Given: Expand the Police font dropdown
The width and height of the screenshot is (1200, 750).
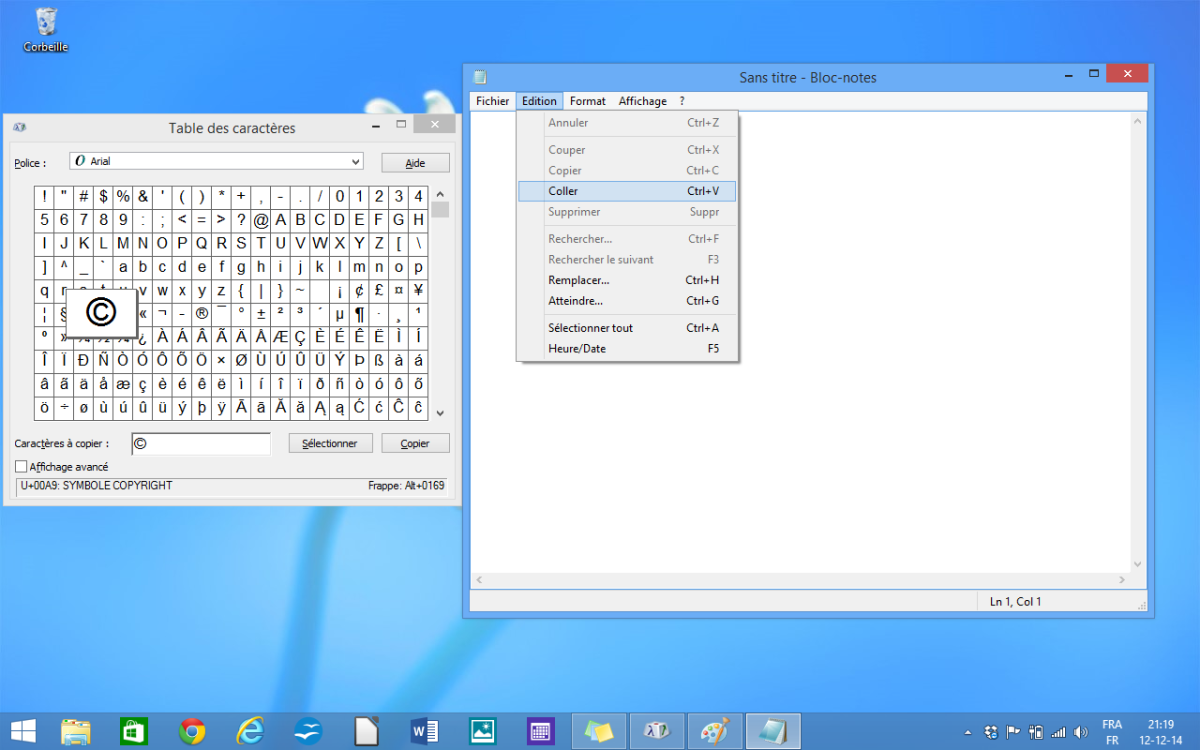Looking at the screenshot, I should coord(356,161).
